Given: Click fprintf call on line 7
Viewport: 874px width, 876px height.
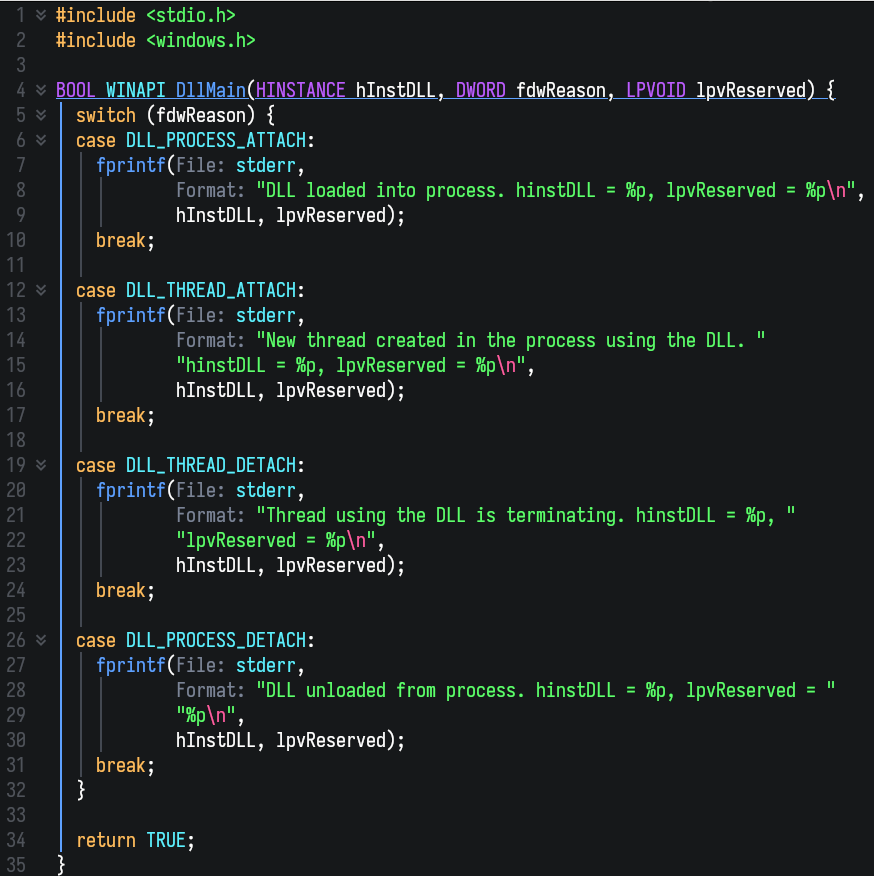Looking at the screenshot, I should coord(131,165).
